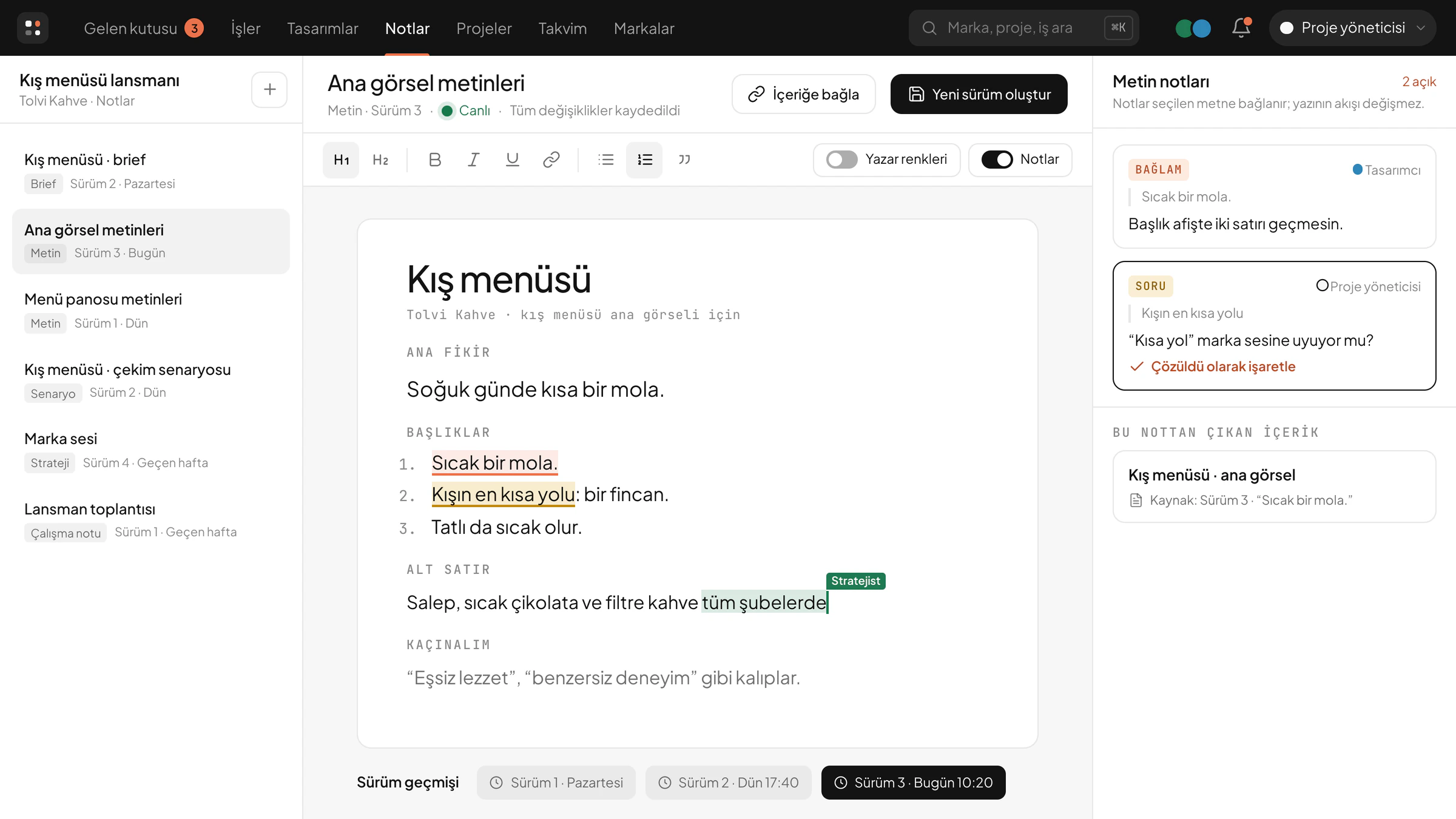This screenshot has height=819, width=1456.
Task: Open Sürüm 1 · Pazartesi version
Action: [556, 783]
